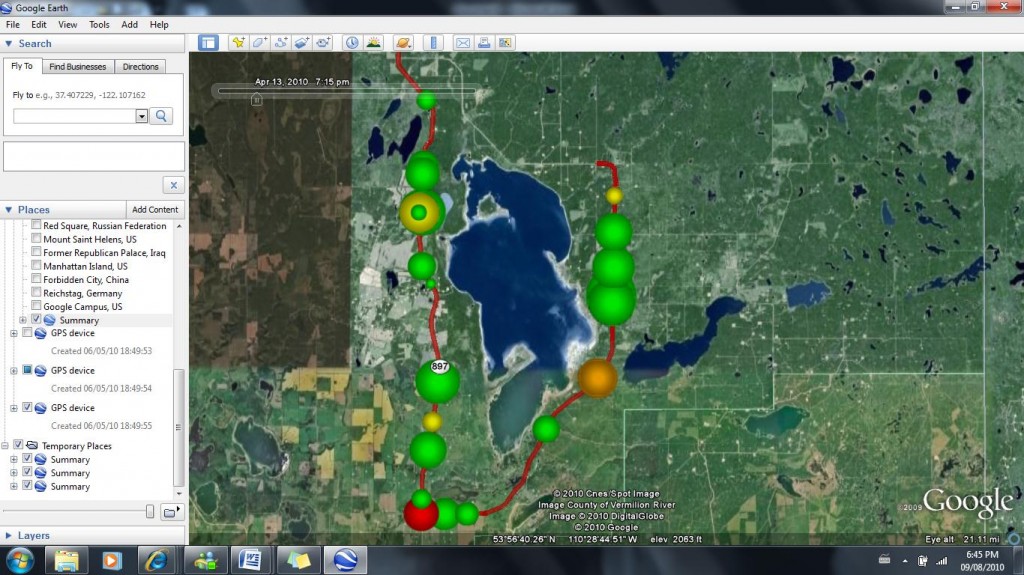Enable Former Republican Palace, Iraq checkbox
The height and width of the screenshot is (575, 1024).
[x=37, y=252]
